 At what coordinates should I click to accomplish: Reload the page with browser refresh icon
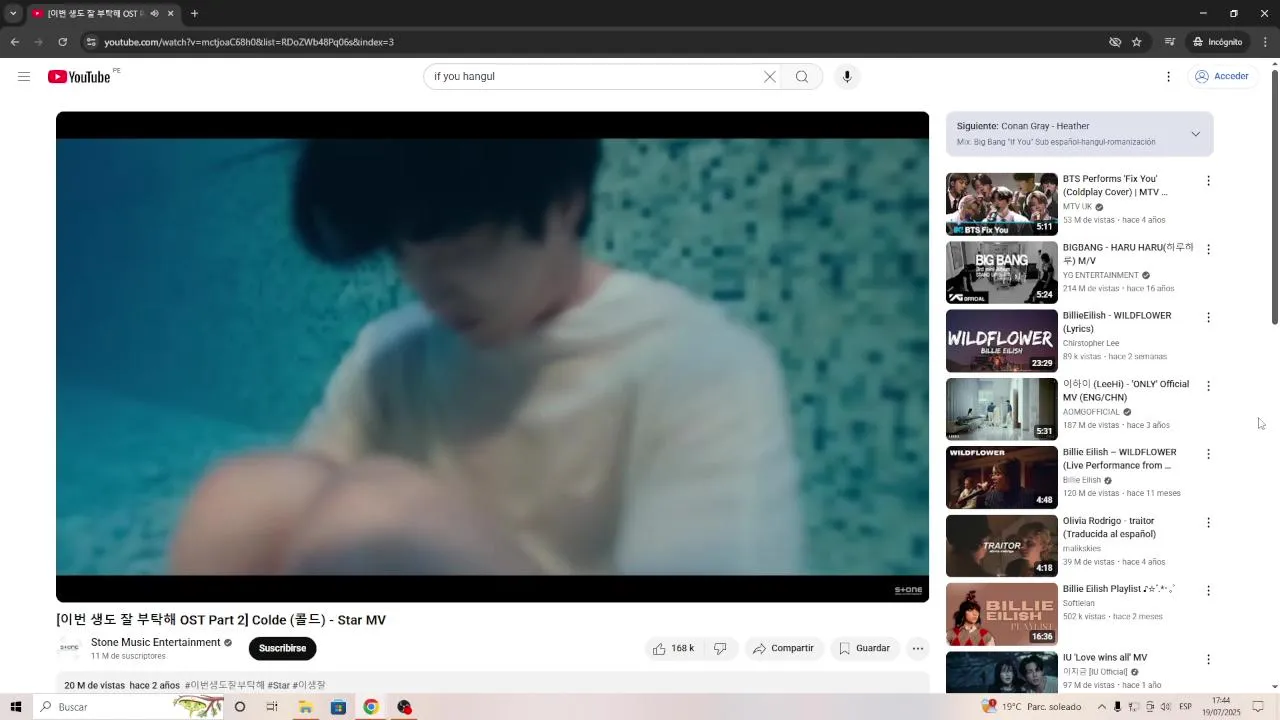(x=62, y=42)
